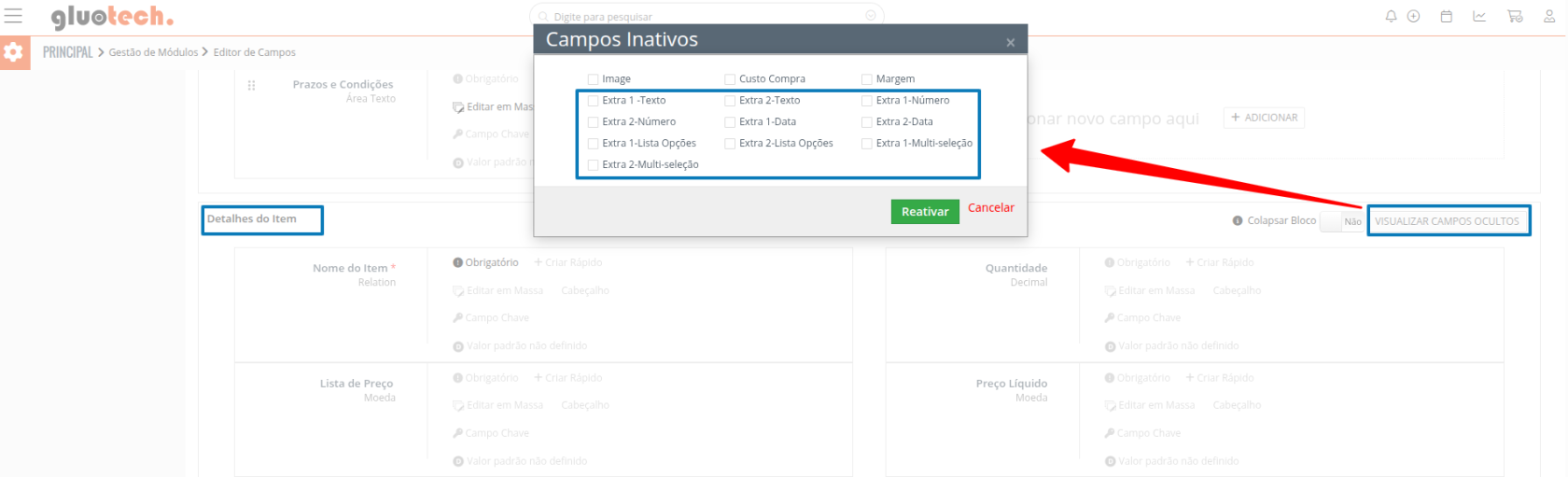Screen dimensions: 1568x477
Task: Check the Image field checkbox
Action: click(x=593, y=79)
